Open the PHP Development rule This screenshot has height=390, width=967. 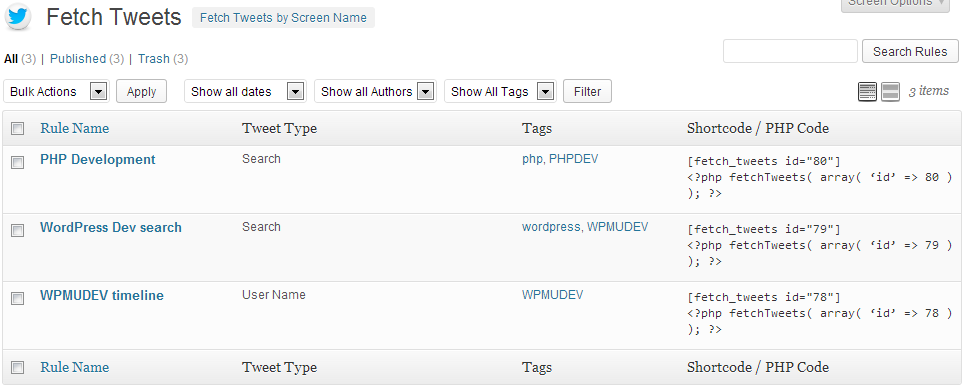[97, 159]
